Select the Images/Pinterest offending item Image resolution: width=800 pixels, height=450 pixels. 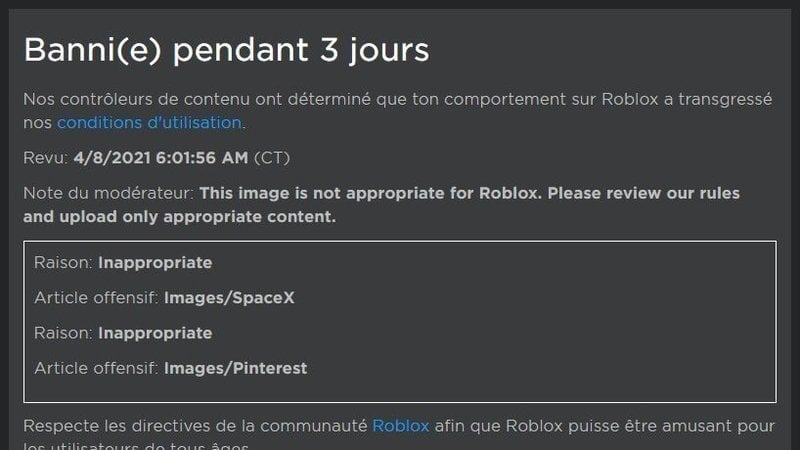235,368
